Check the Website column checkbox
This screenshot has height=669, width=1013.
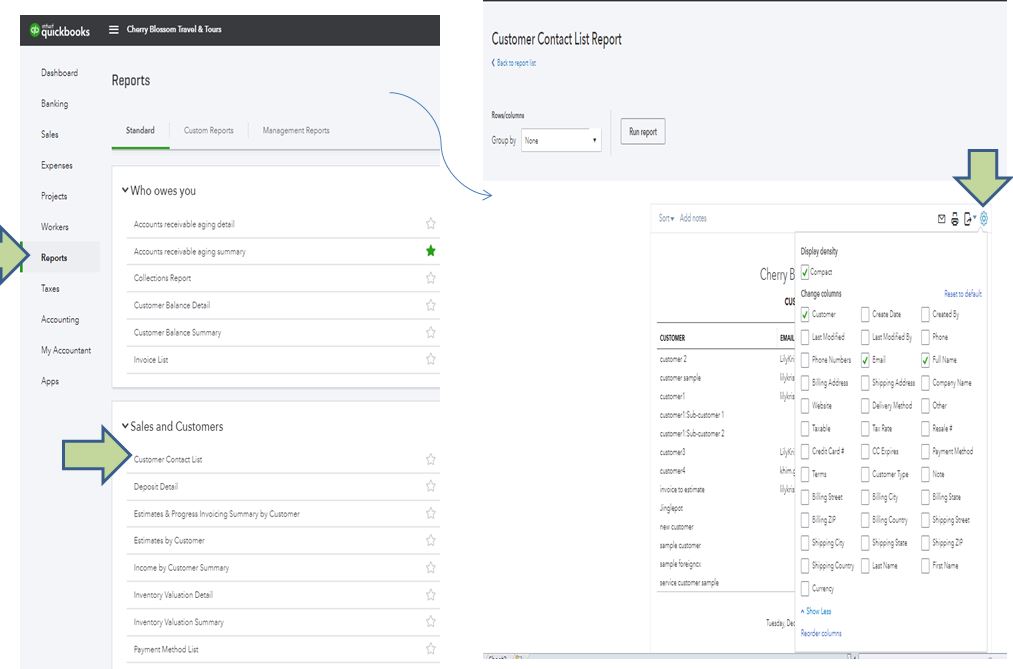pos(804,406)
